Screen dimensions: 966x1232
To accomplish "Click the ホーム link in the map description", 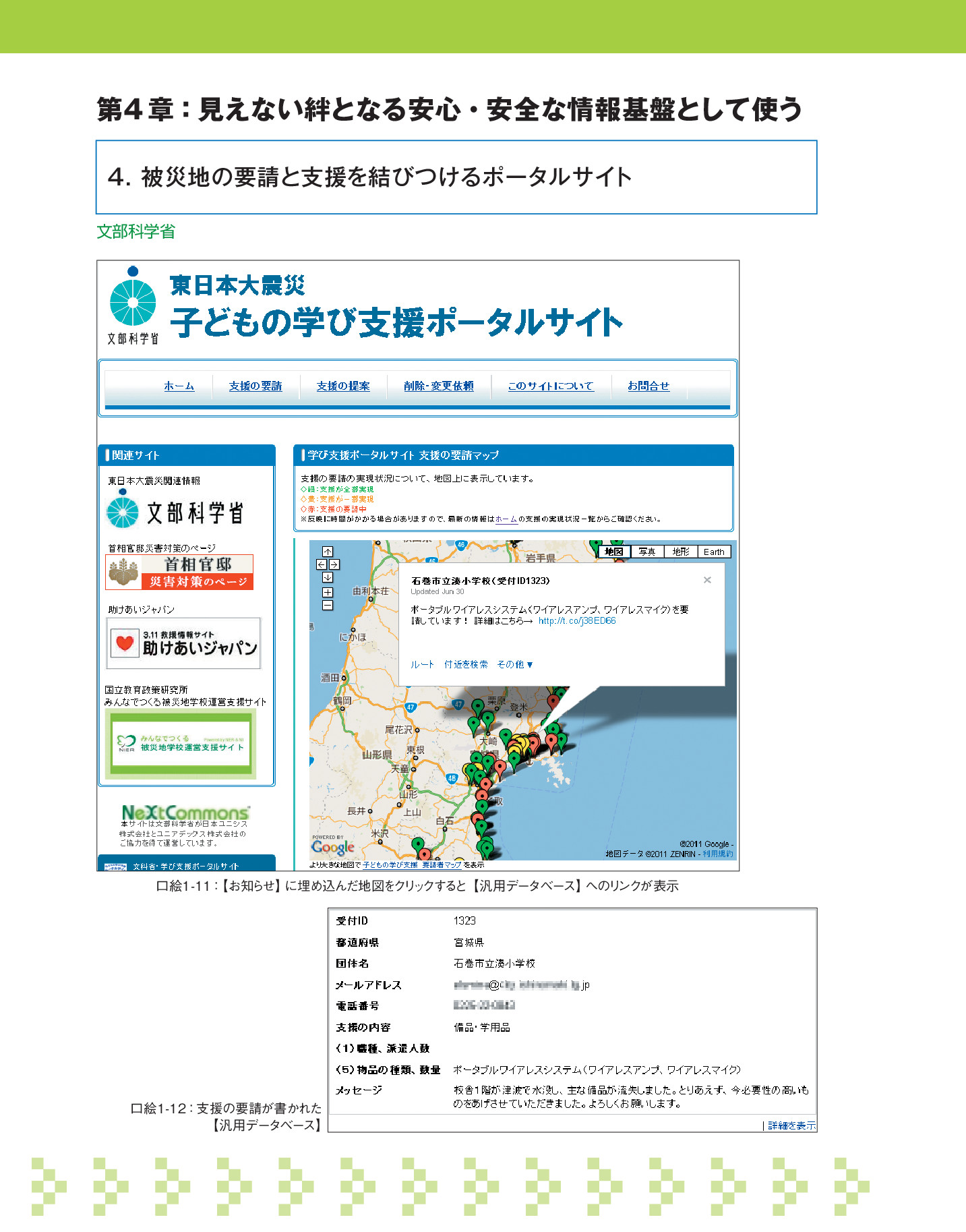I will (x=506, y=519).
